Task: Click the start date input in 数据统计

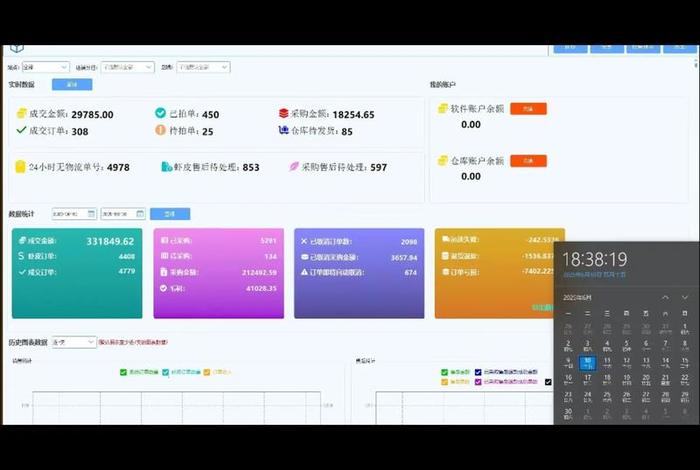Action: [x=74, y=214]
